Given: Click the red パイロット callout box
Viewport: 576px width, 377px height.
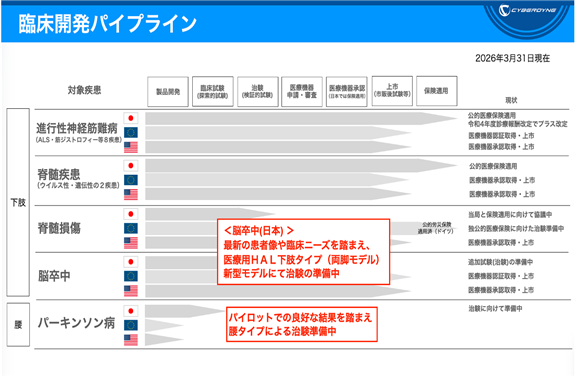Looking at the screenshot, I should pyautogui.click(x=302, y=324).
